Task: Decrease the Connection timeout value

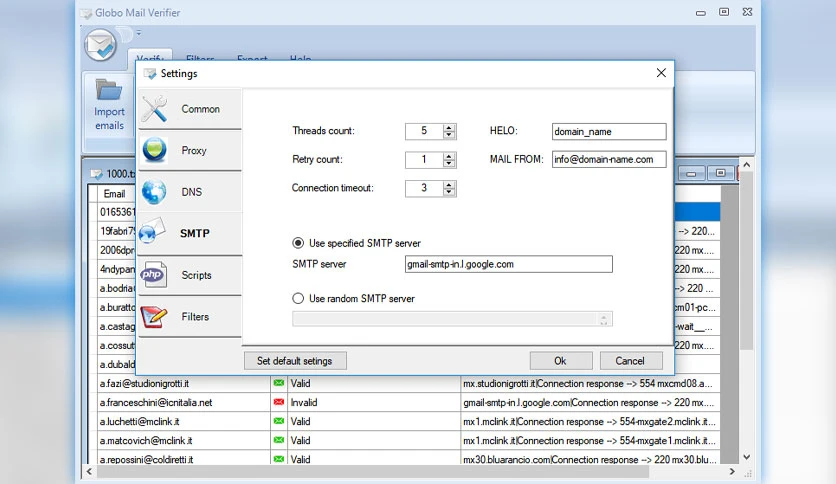Action: pos(449,192)
